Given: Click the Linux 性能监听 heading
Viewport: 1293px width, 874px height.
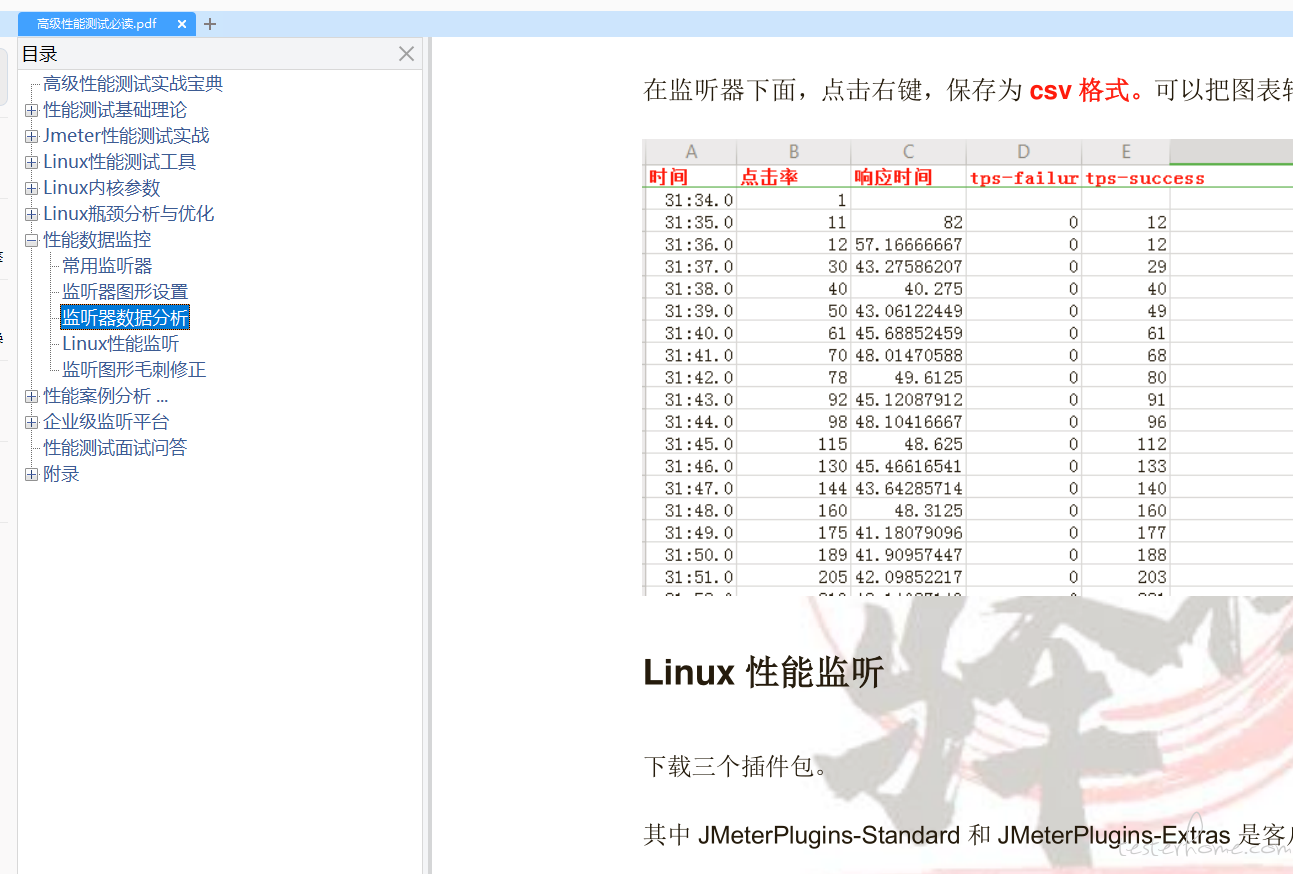Looking at the screenshot, I should tap(763, 672).
